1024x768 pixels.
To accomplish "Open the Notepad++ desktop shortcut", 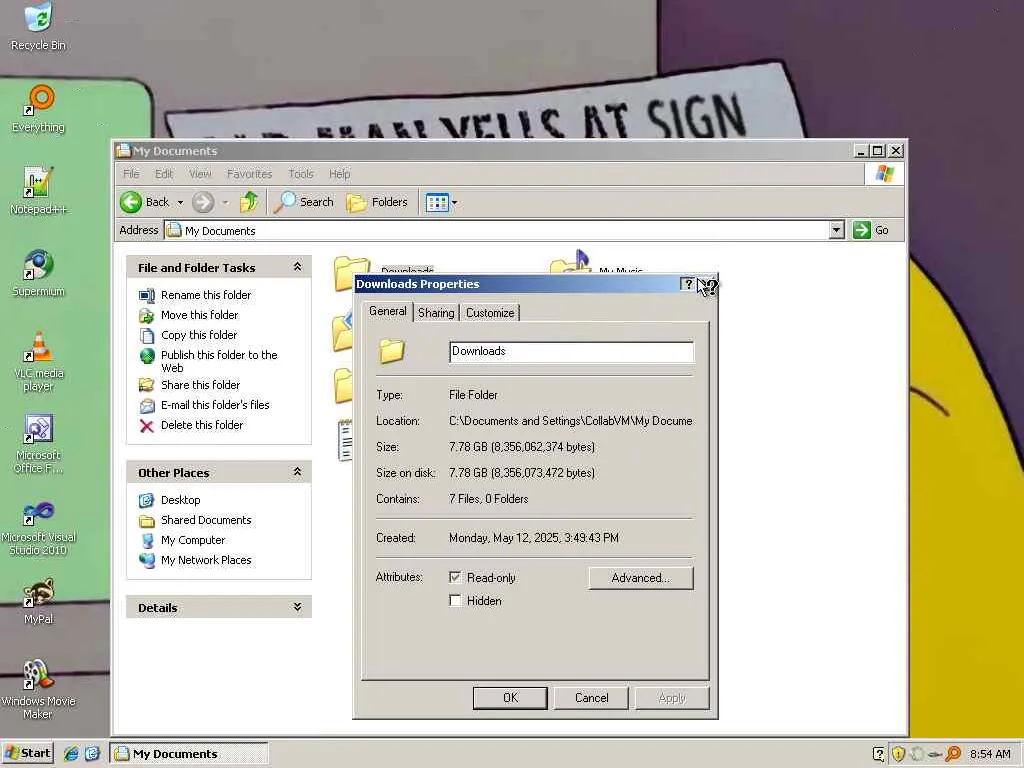I will pyautogui.click(x=38, y=191).
